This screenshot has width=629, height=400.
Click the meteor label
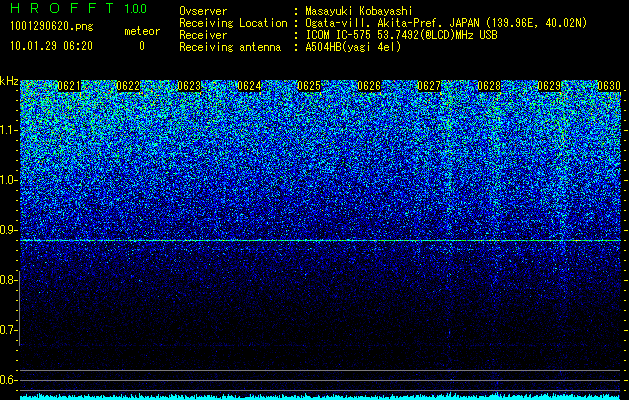[142, 31]
